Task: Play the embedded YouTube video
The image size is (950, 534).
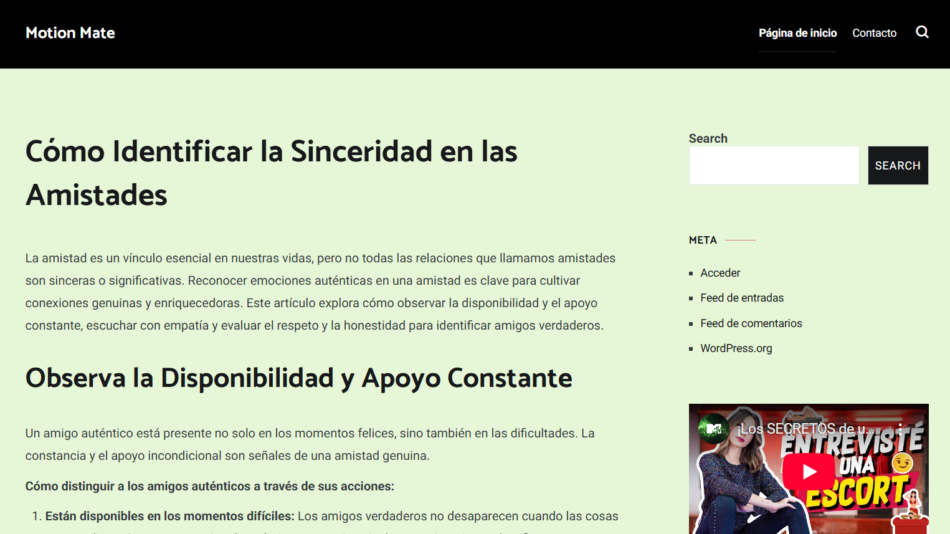Action: (808, 471)
